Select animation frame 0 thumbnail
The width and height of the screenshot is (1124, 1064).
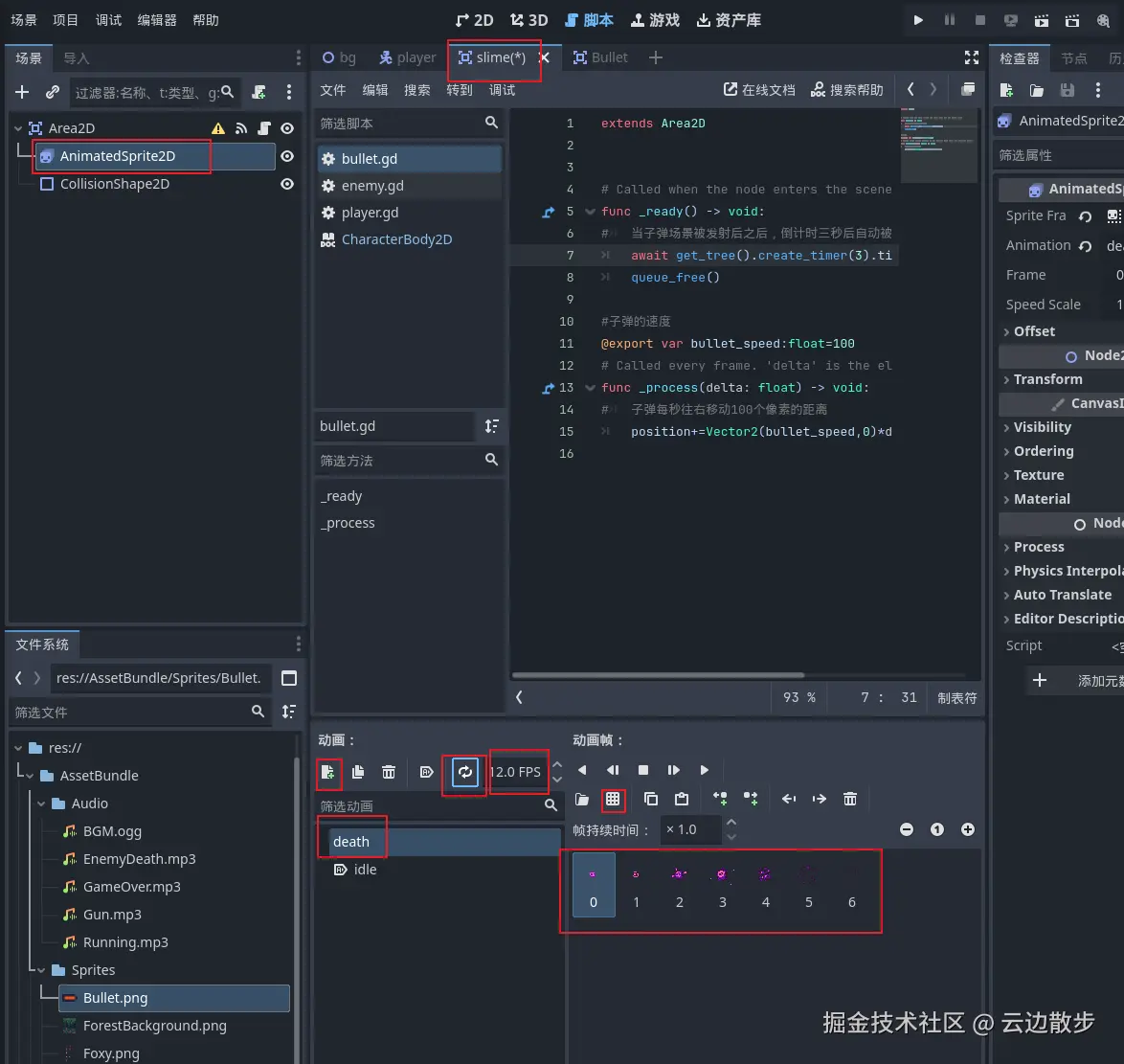click(x=594, y=886)
